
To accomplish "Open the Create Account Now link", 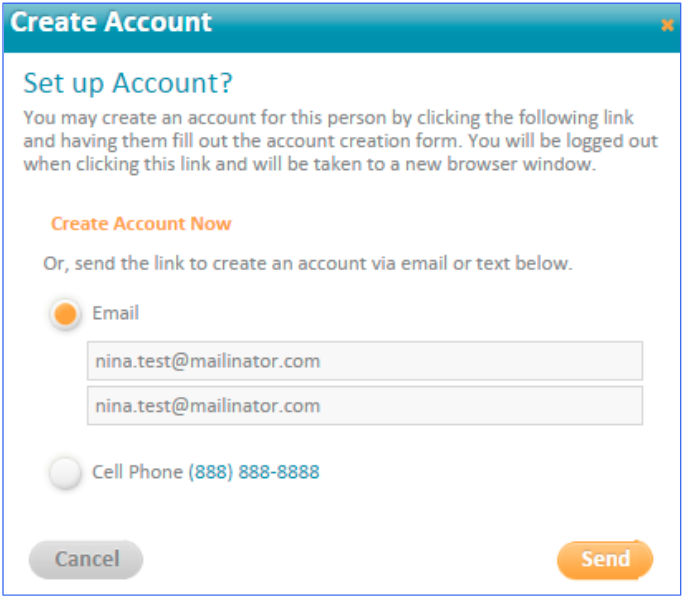I will click(x=141, y=223).
